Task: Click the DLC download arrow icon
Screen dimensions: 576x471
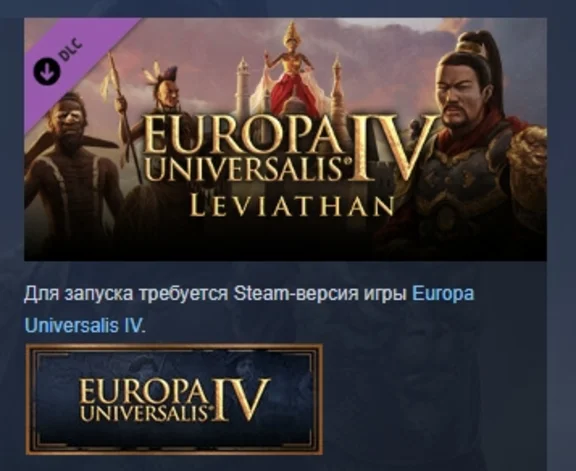Action: click(47, 71)
